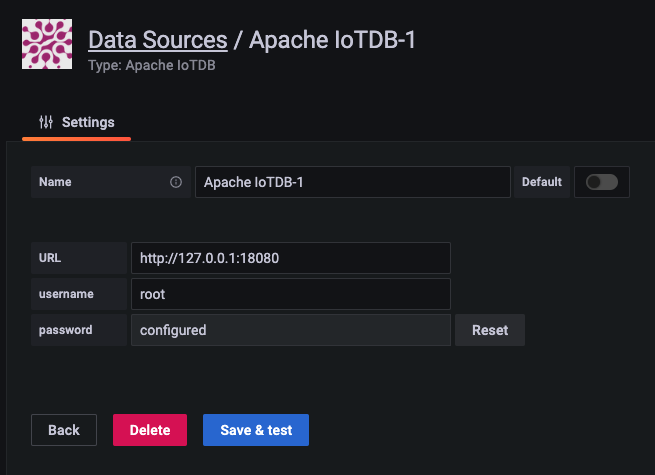Delete this data source
The width and height of the screenshot is (655, 475).
coord(150,430)
